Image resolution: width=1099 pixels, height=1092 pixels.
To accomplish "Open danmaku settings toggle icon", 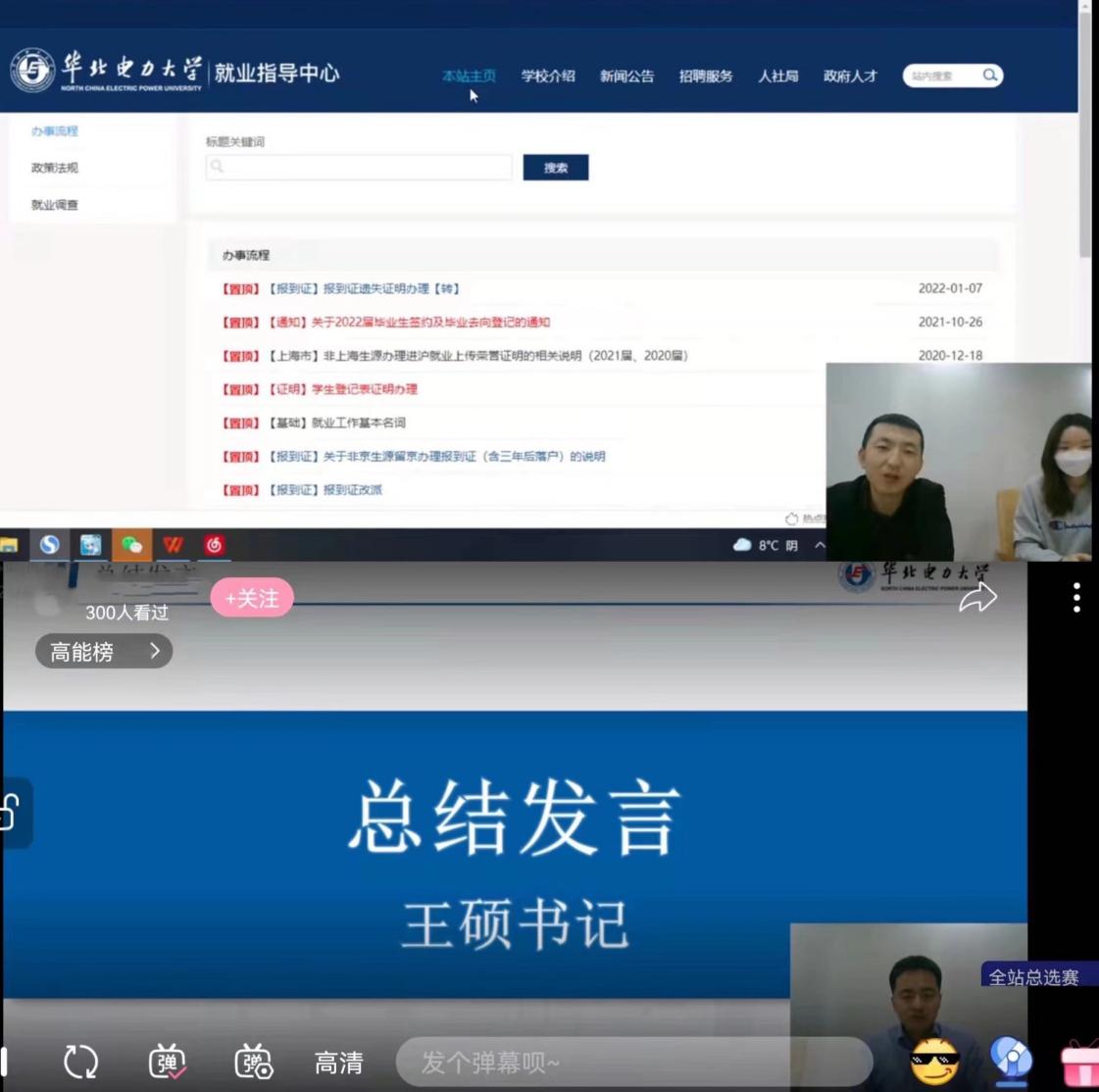I will 253,1062.
